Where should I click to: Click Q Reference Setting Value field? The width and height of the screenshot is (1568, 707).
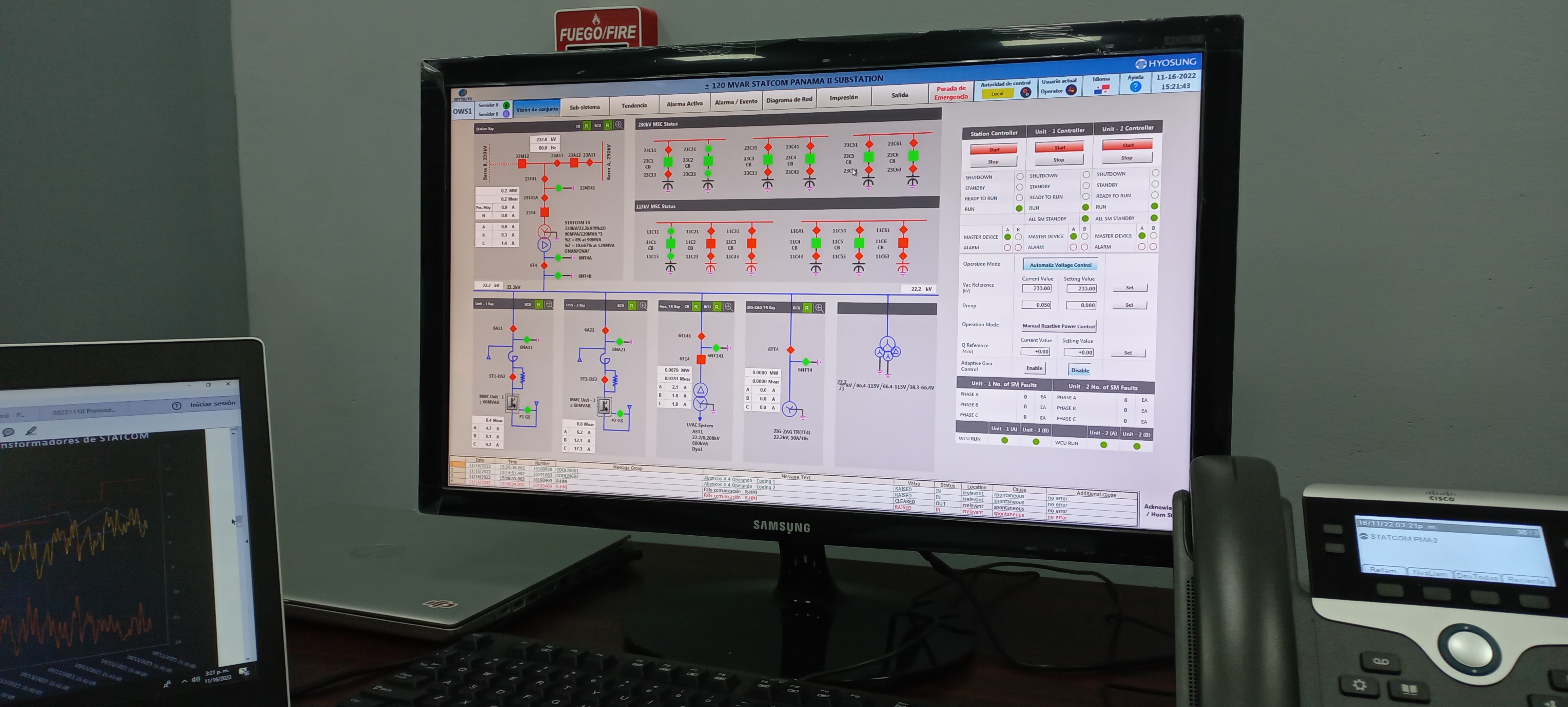point(1079,352)
